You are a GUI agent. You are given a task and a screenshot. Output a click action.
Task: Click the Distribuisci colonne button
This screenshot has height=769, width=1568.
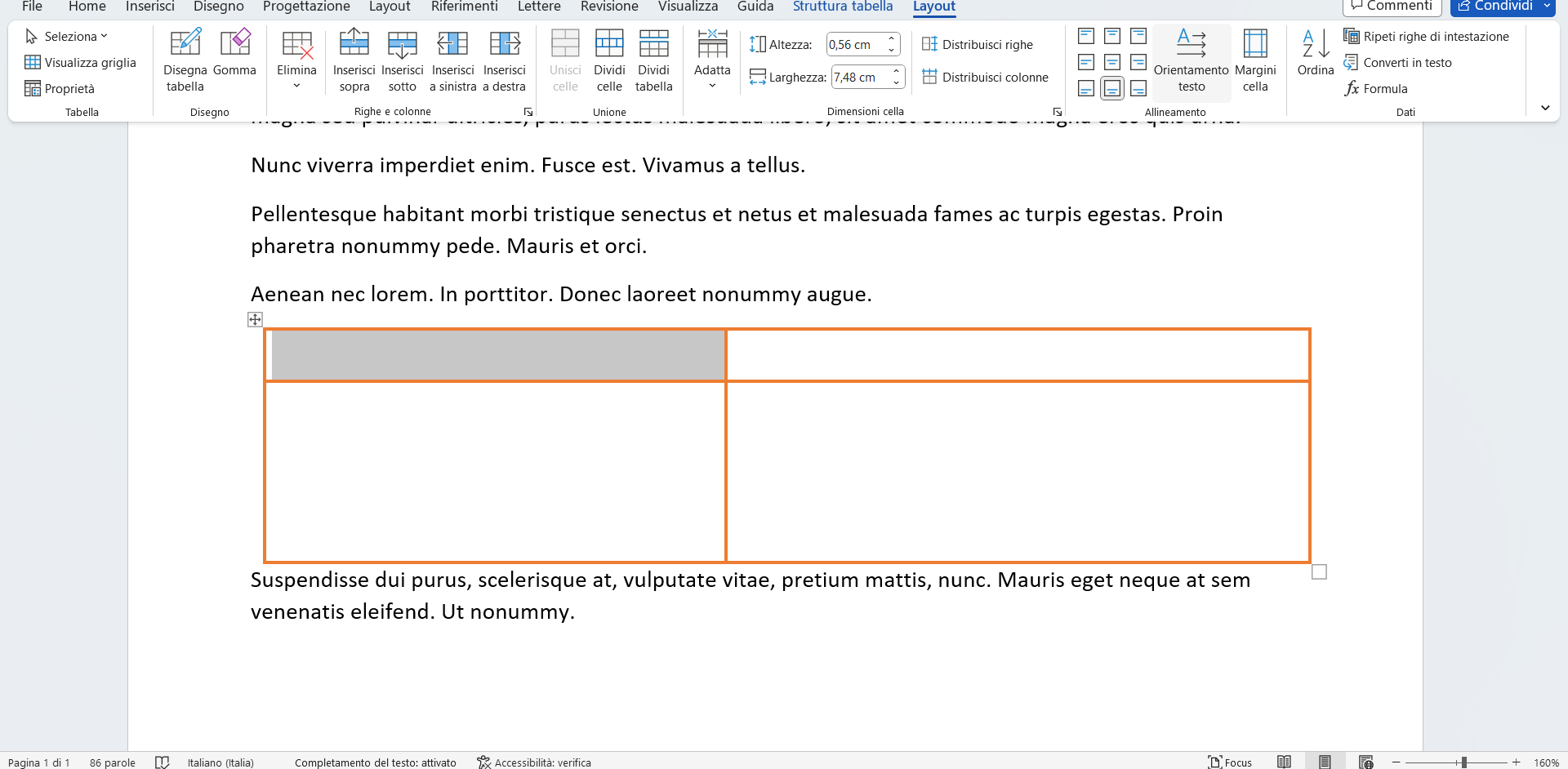[x=985, y=78]
